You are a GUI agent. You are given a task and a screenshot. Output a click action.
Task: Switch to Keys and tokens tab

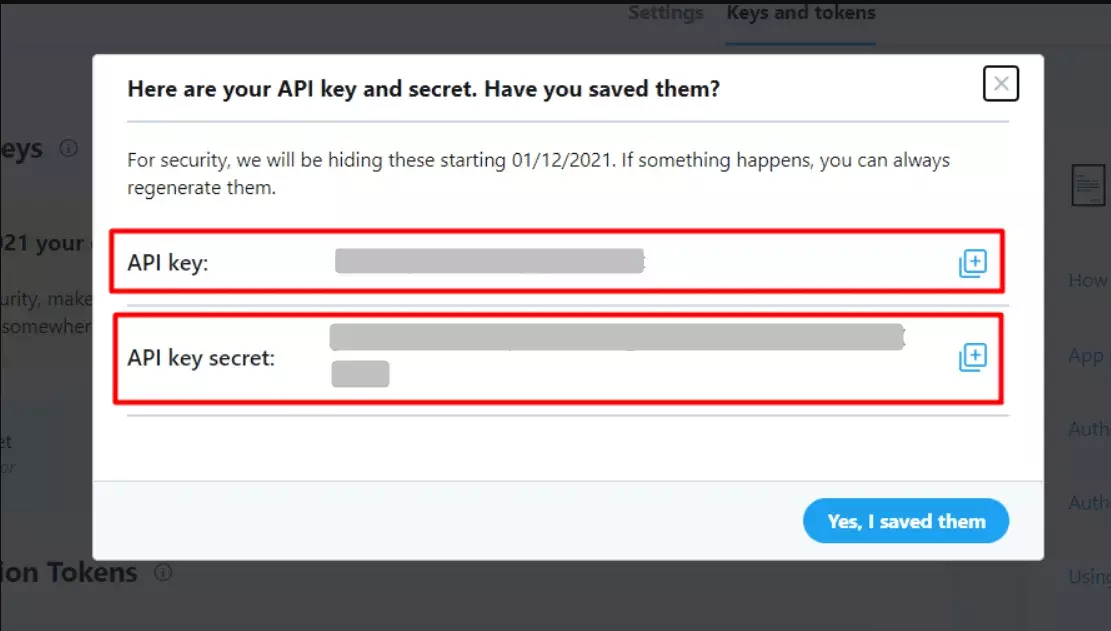(x=801, y=13)
